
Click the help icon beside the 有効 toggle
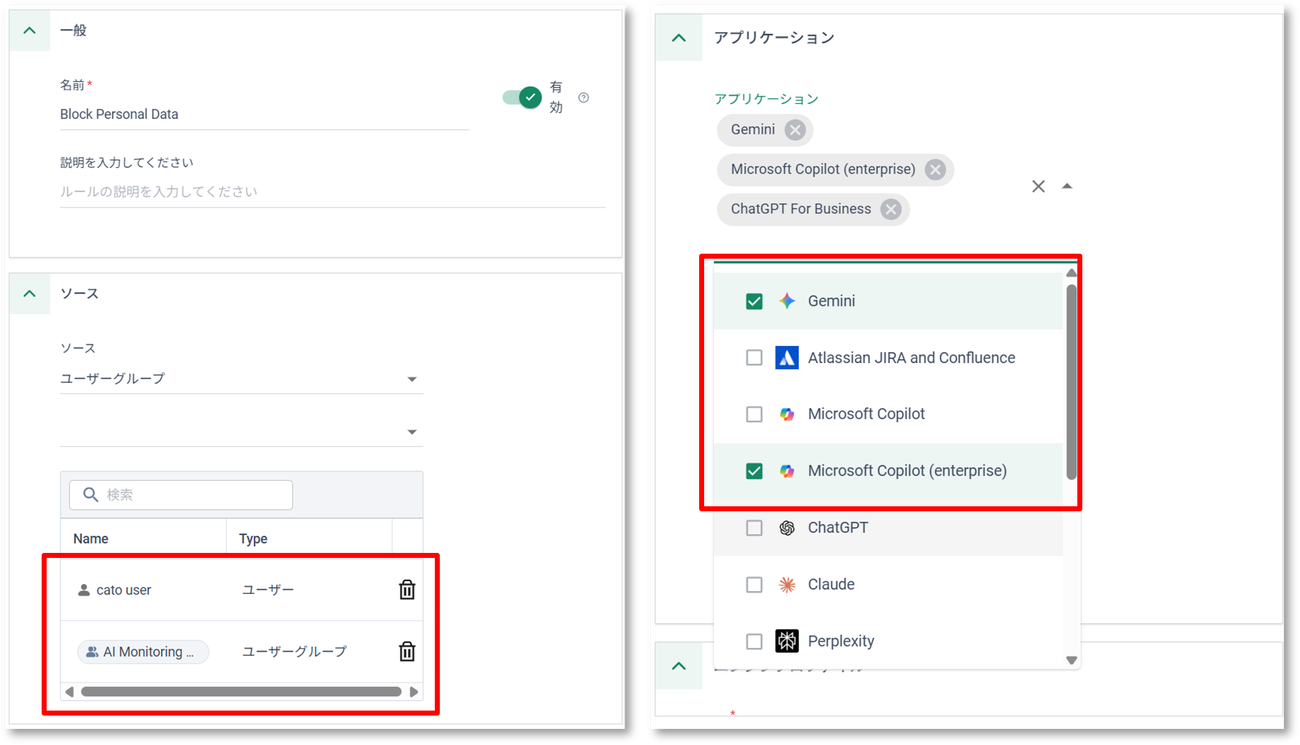584,98
